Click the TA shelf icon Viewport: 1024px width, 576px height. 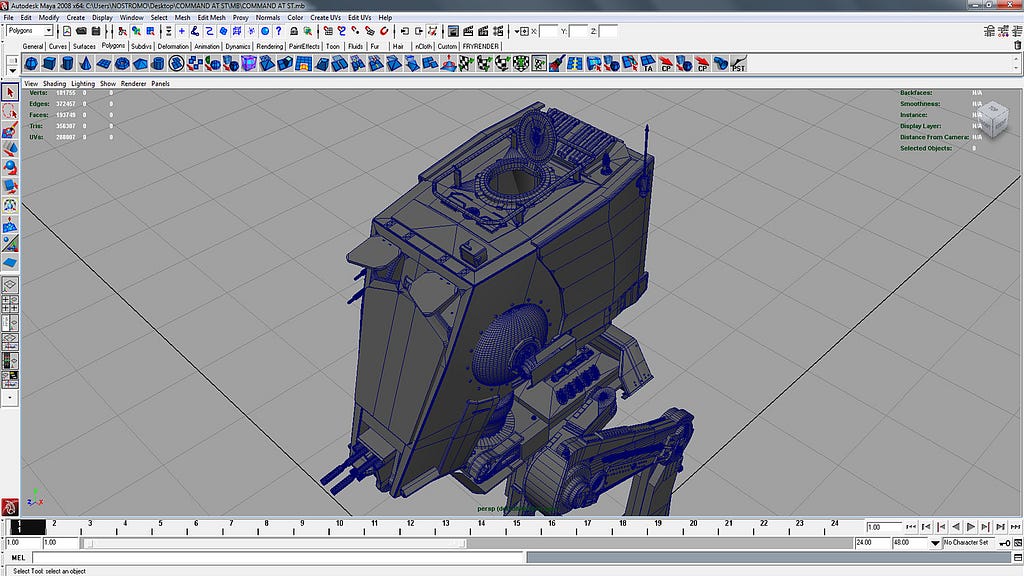pos(647,63)
